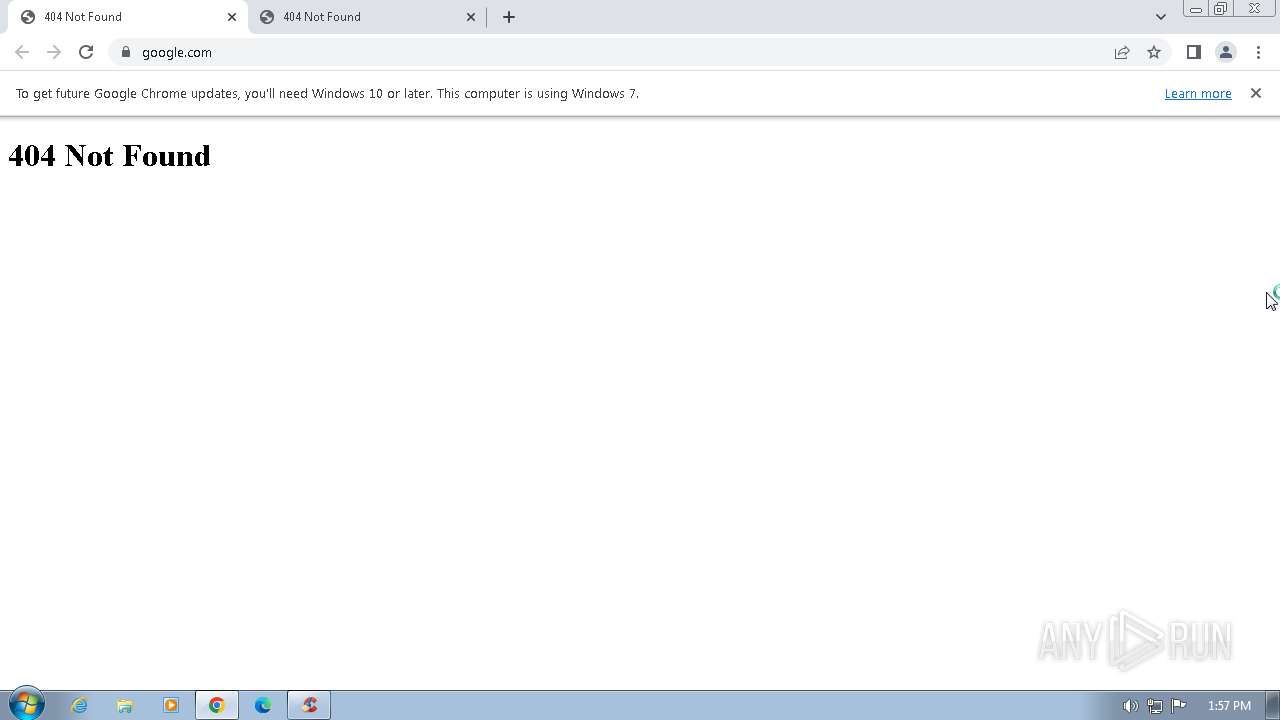Share this page icon
The image size is (1280, 720).
[x=1122, y=52]
